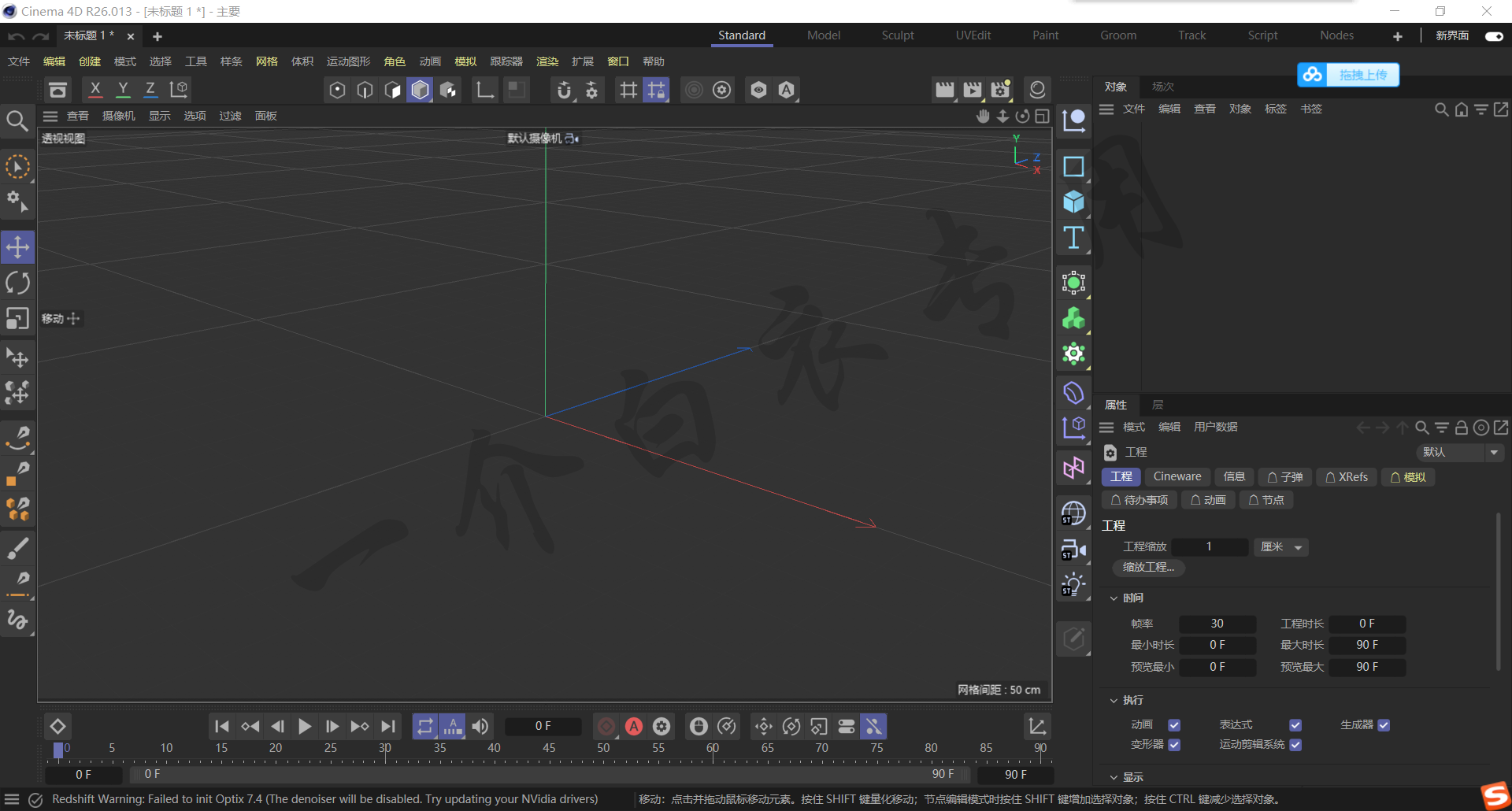
Task: Click the Play forward button
Action: click(x=305, y=726)
